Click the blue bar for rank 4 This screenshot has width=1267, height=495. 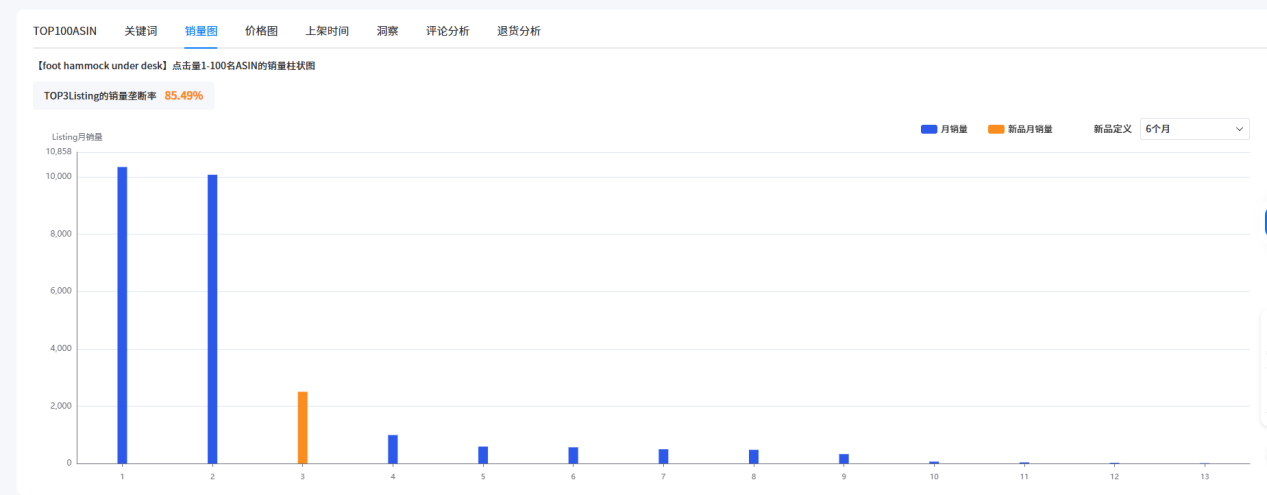coord(393,449)
